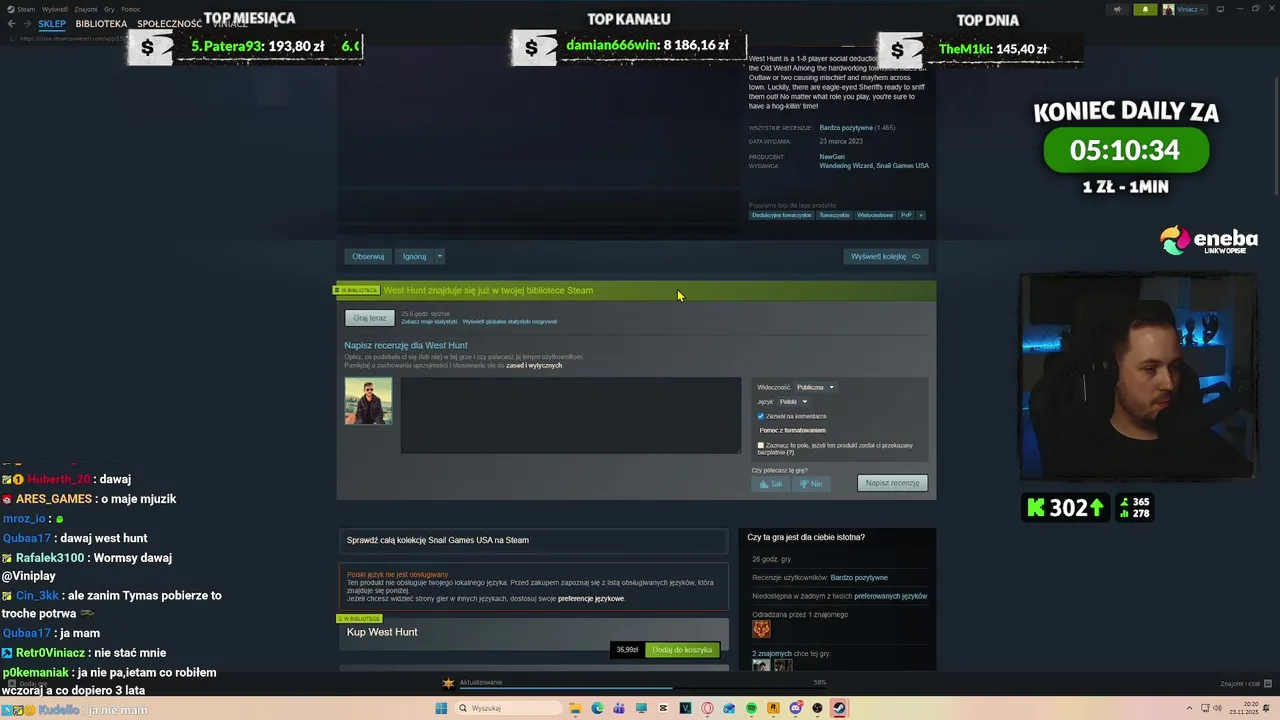Open Snail Games USA collection banner

(x=534, y=540)
